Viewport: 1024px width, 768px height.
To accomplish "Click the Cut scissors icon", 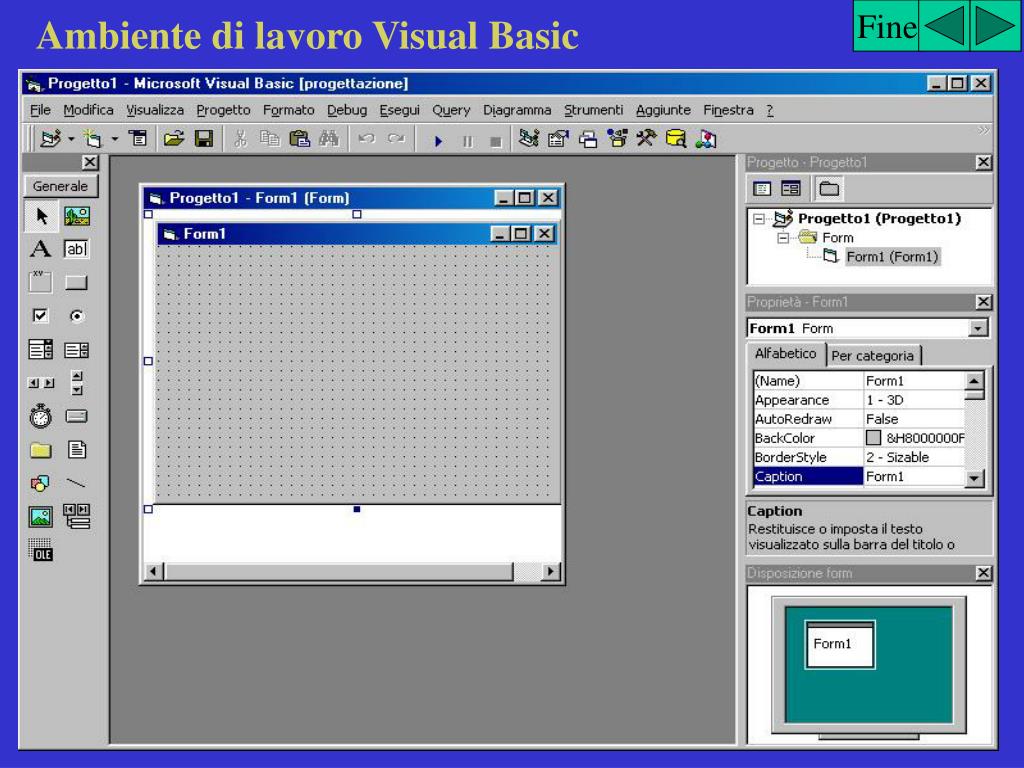I will (x=240, y=139).
